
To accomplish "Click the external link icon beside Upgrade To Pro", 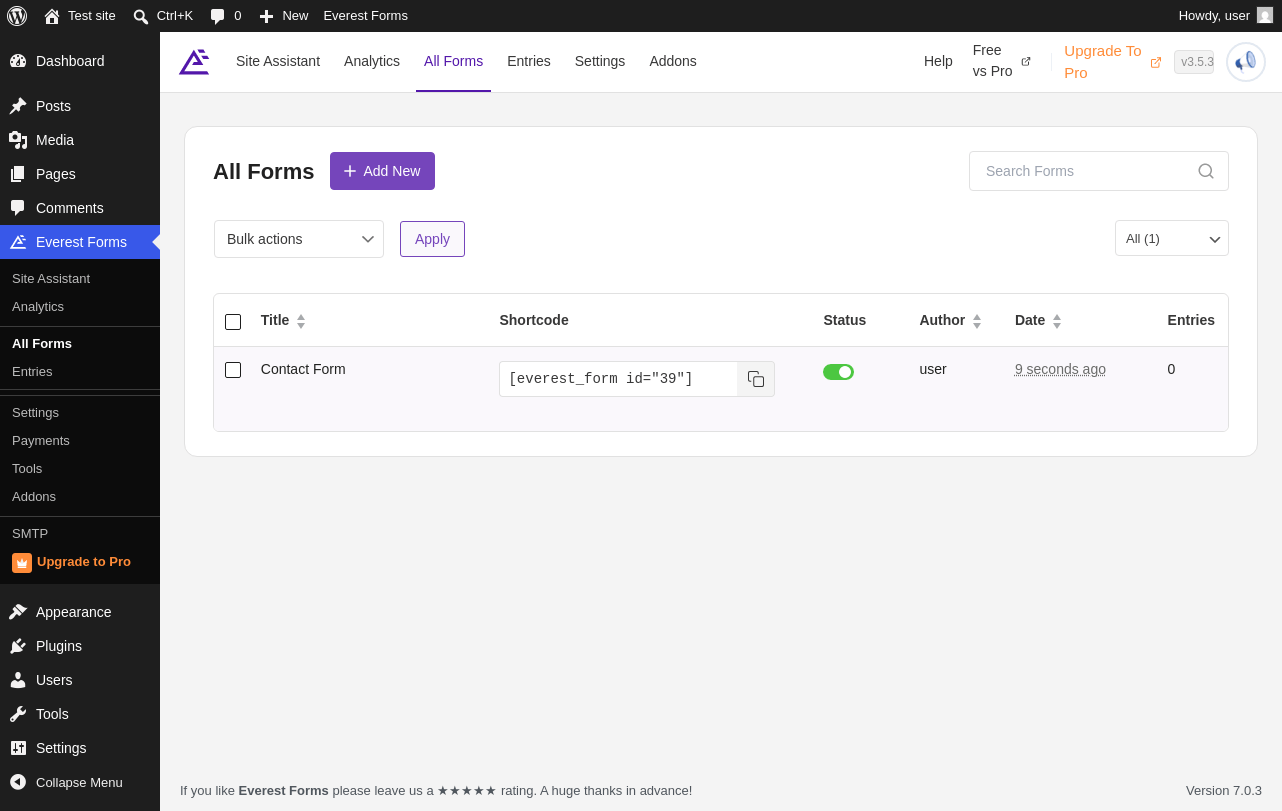I will click(1156, 62).
